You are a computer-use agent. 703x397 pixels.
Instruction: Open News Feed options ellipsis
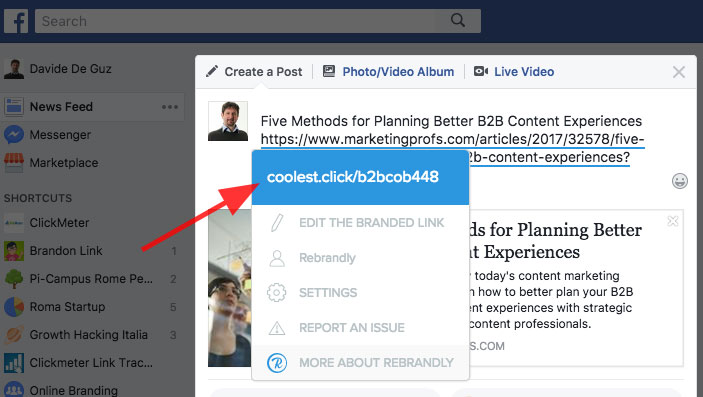(x=170, y=107)
